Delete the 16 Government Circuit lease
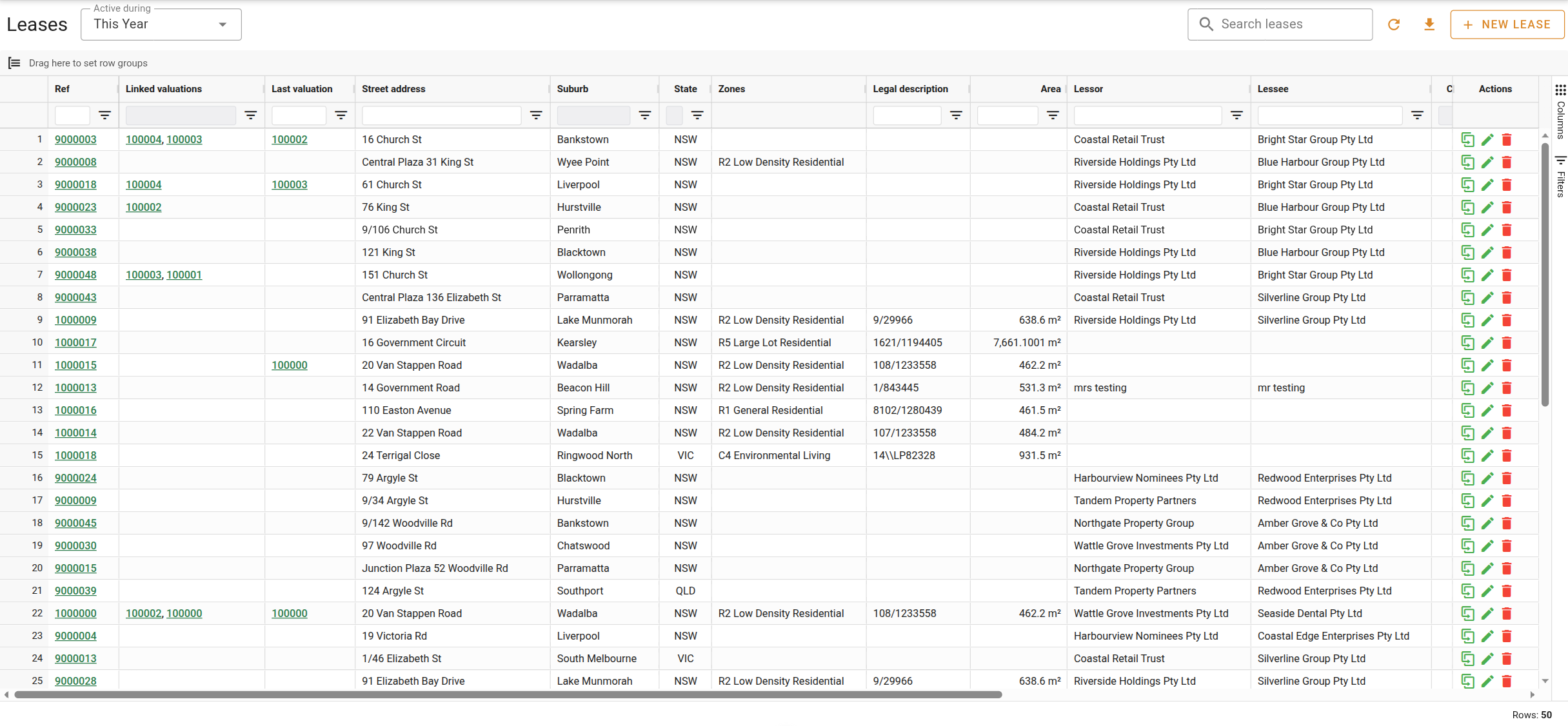Image resolution: width=1568 pixels, height=726 pixels. pos(1507,342)
